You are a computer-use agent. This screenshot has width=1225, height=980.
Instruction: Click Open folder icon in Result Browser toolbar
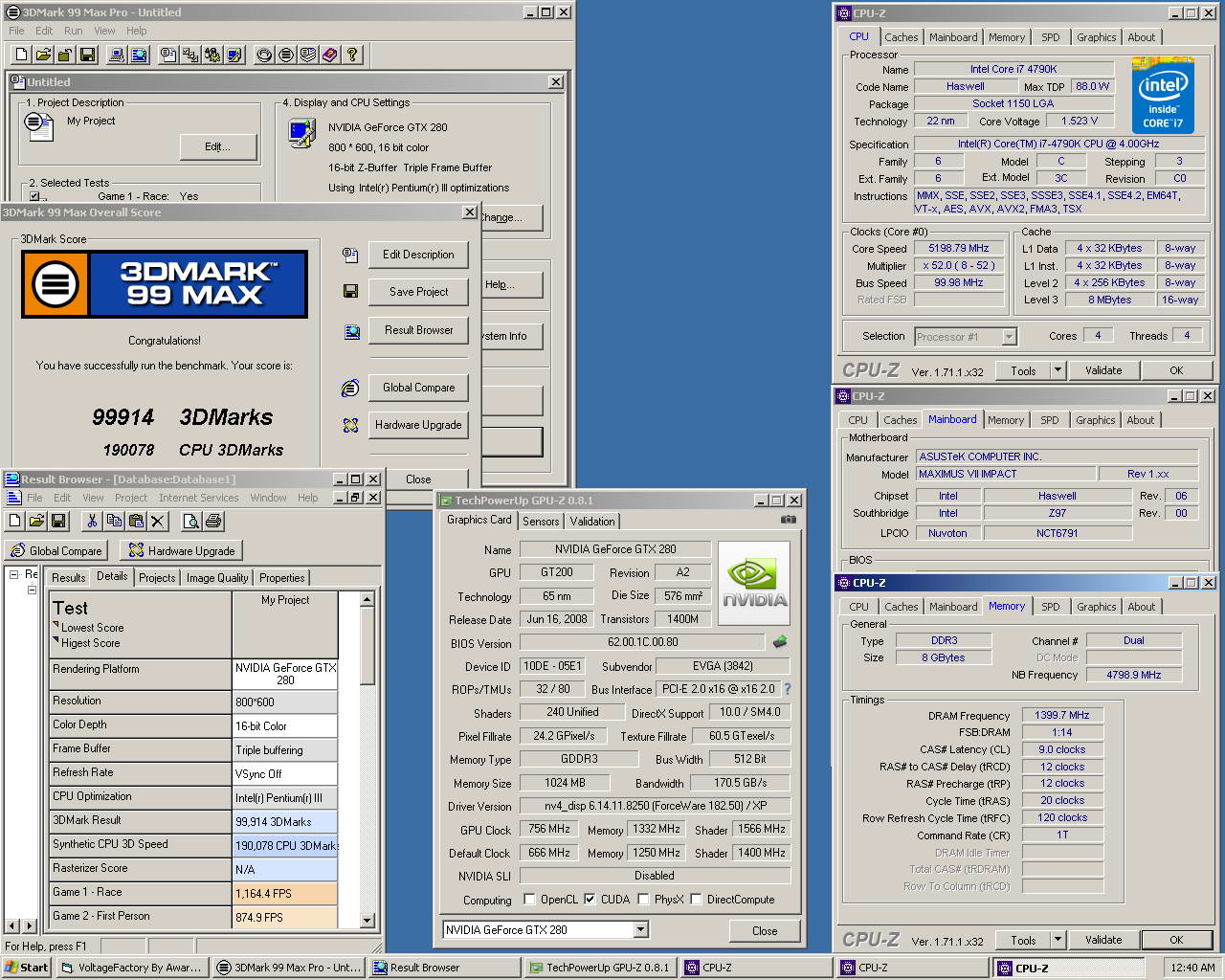pyautogui.click(x=36, y=521)
